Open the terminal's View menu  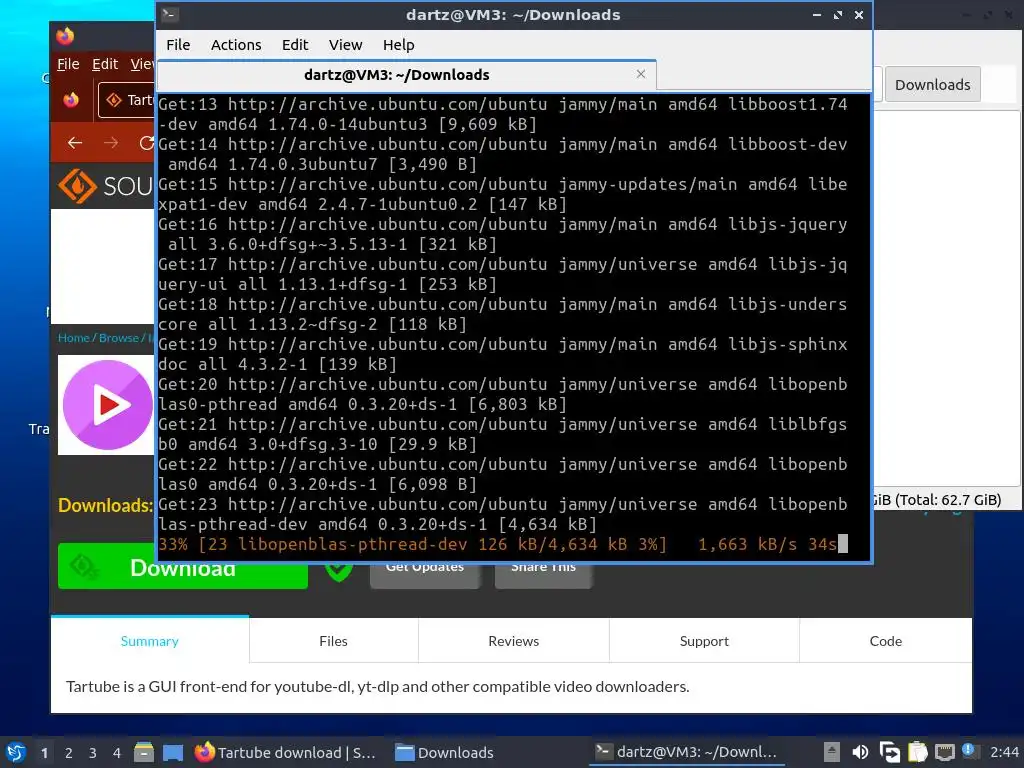[345, 45]
